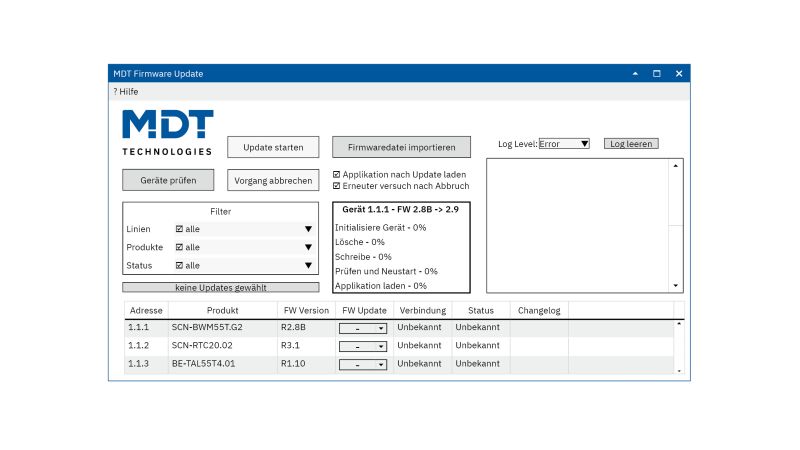Click the Changelog column header
The image size is (800, 450).
tap(539, 310)
